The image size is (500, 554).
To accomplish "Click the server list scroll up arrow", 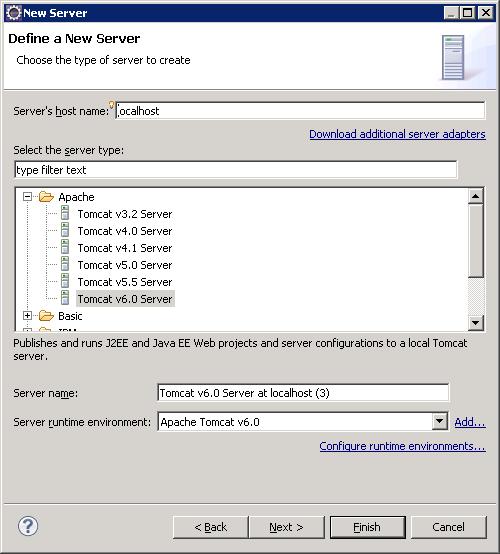I will tap(476, 196).
